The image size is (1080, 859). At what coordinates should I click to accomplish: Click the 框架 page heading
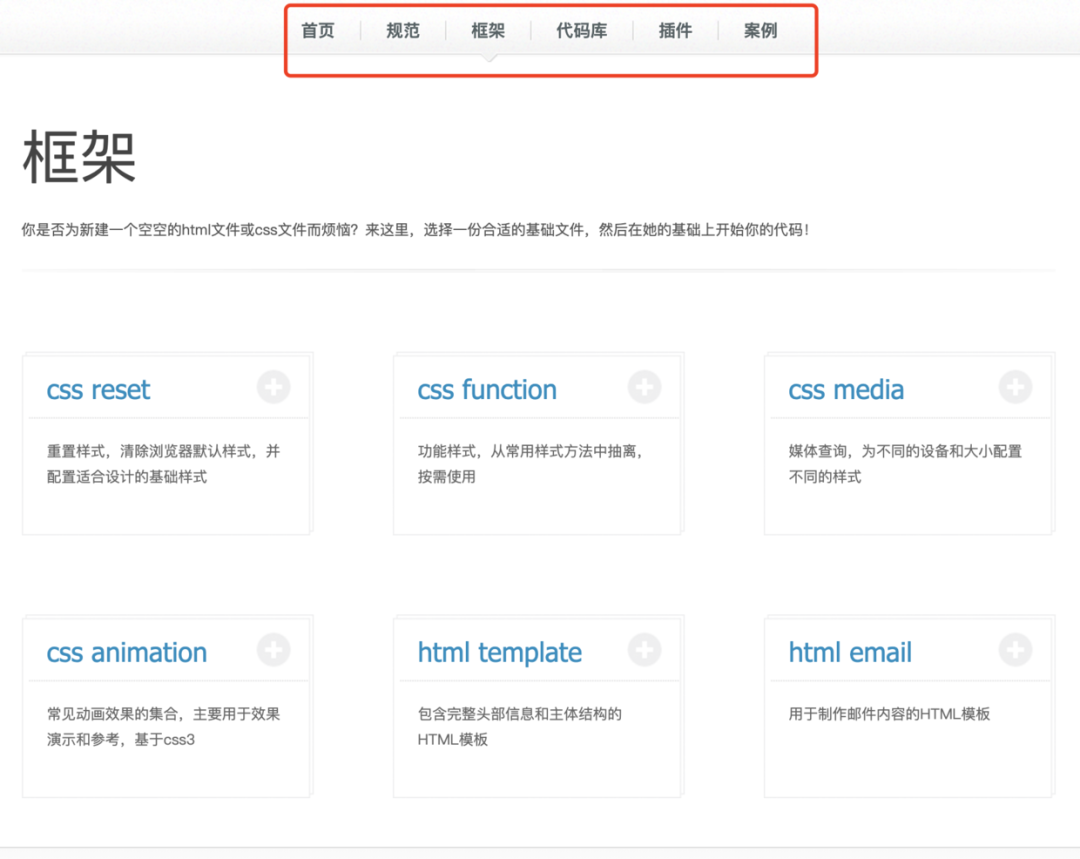[x=79, y=158]
